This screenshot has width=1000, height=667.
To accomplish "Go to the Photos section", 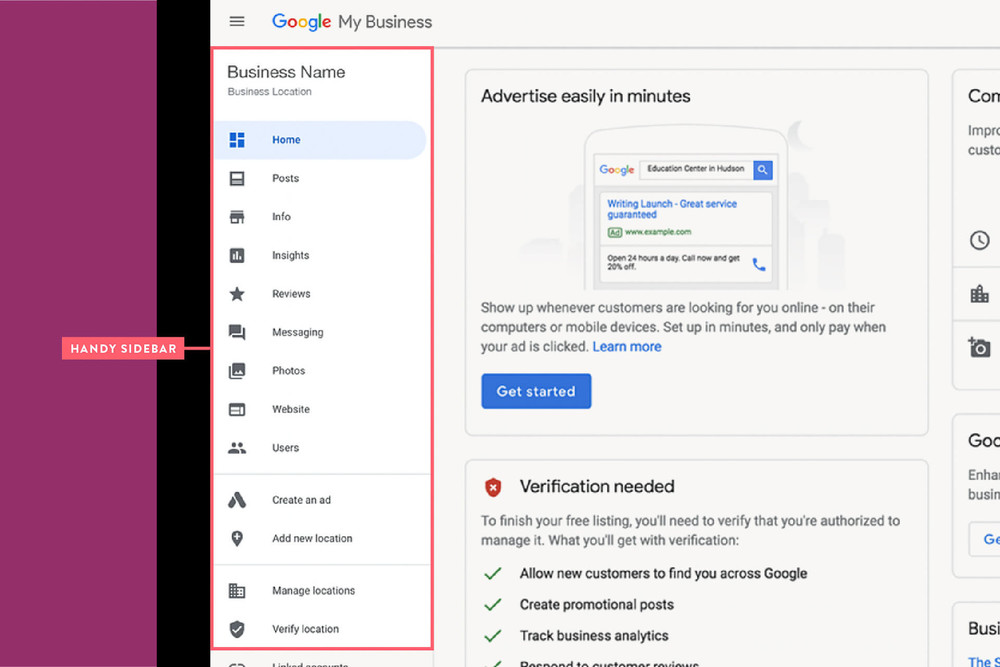I will 320,370.
